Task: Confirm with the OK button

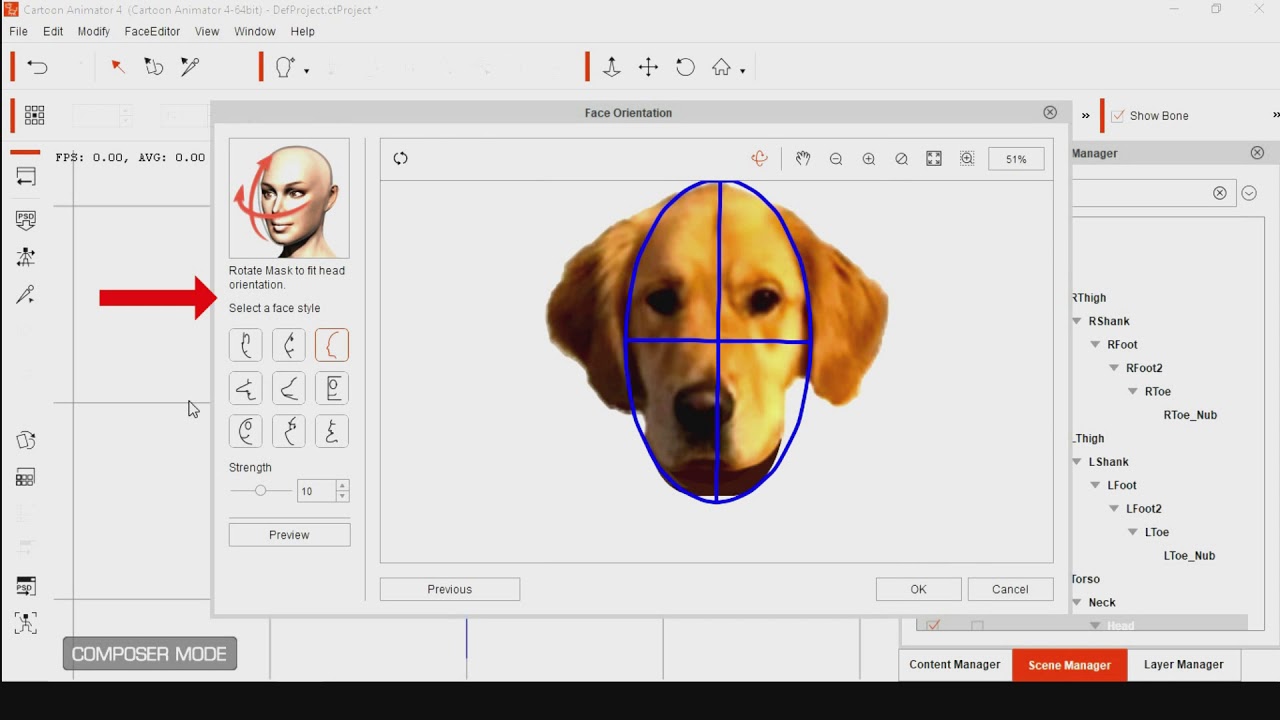Action: click(x=919, y=589)
